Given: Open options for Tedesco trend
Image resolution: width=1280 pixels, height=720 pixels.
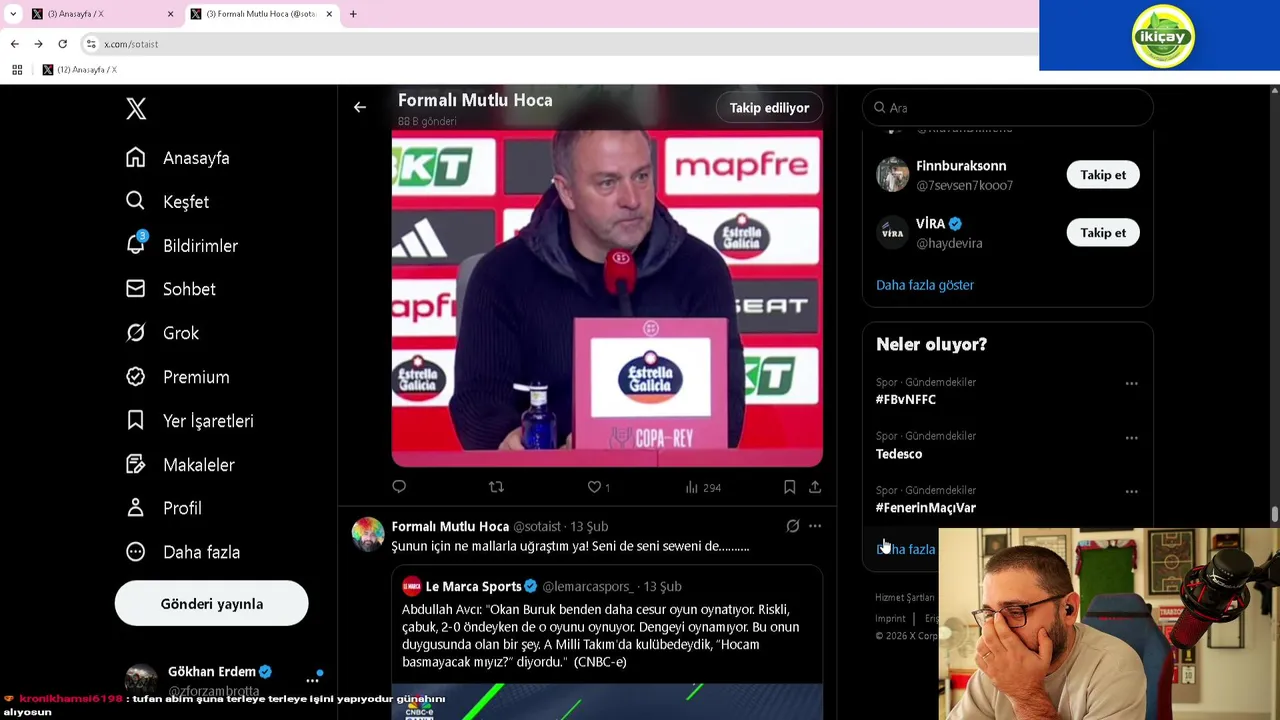Looking at the screenshot, I should click(1131, 437).
